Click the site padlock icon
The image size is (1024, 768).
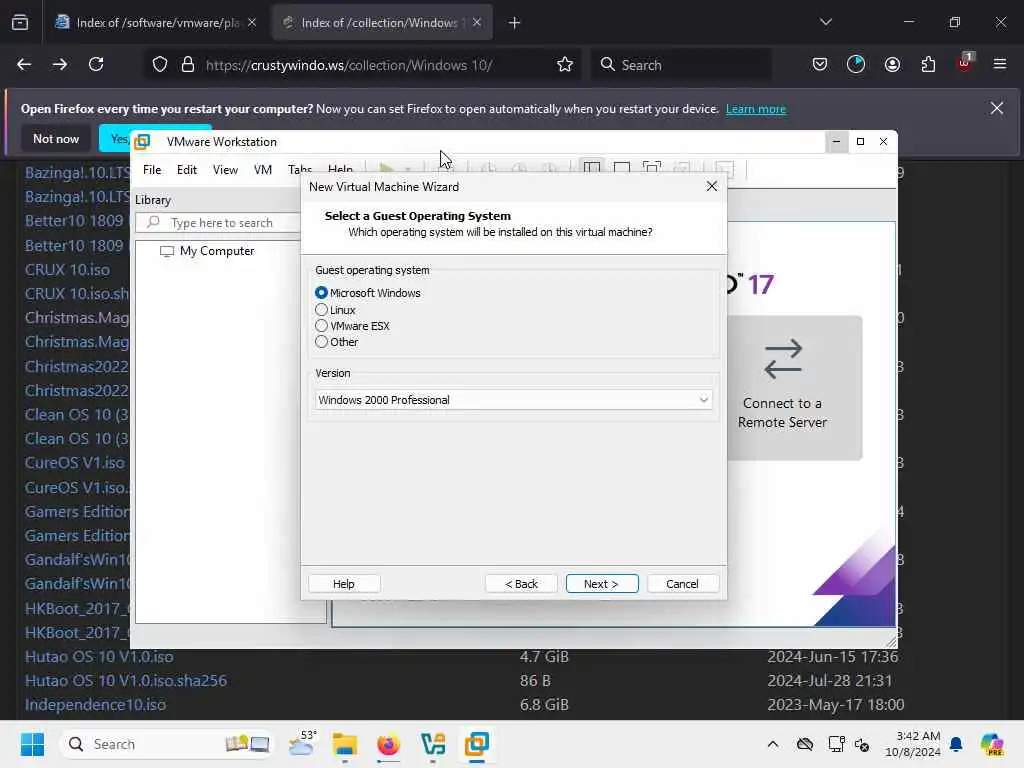(x=188, y=65)
